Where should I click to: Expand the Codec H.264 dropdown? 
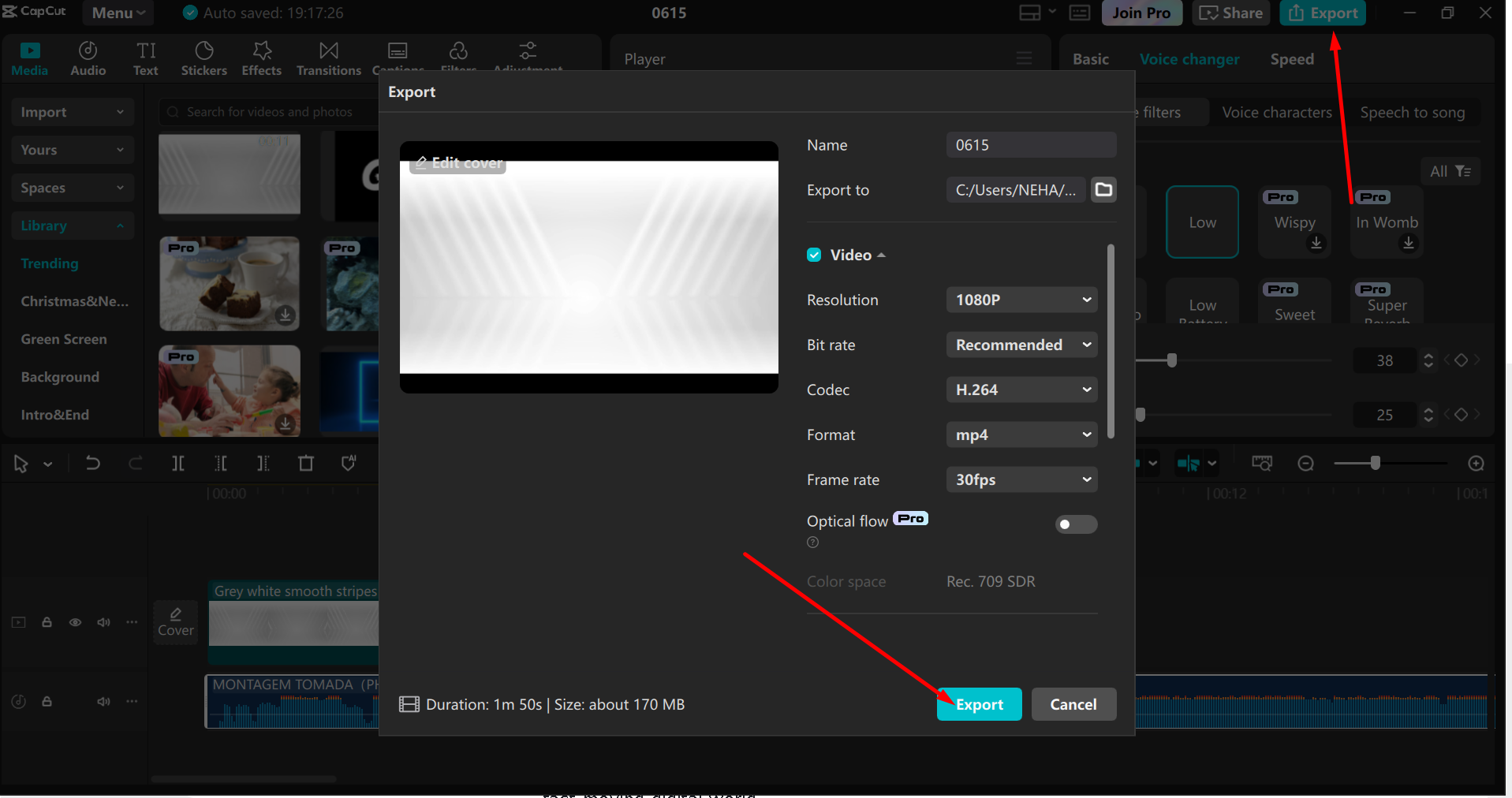1021,390
